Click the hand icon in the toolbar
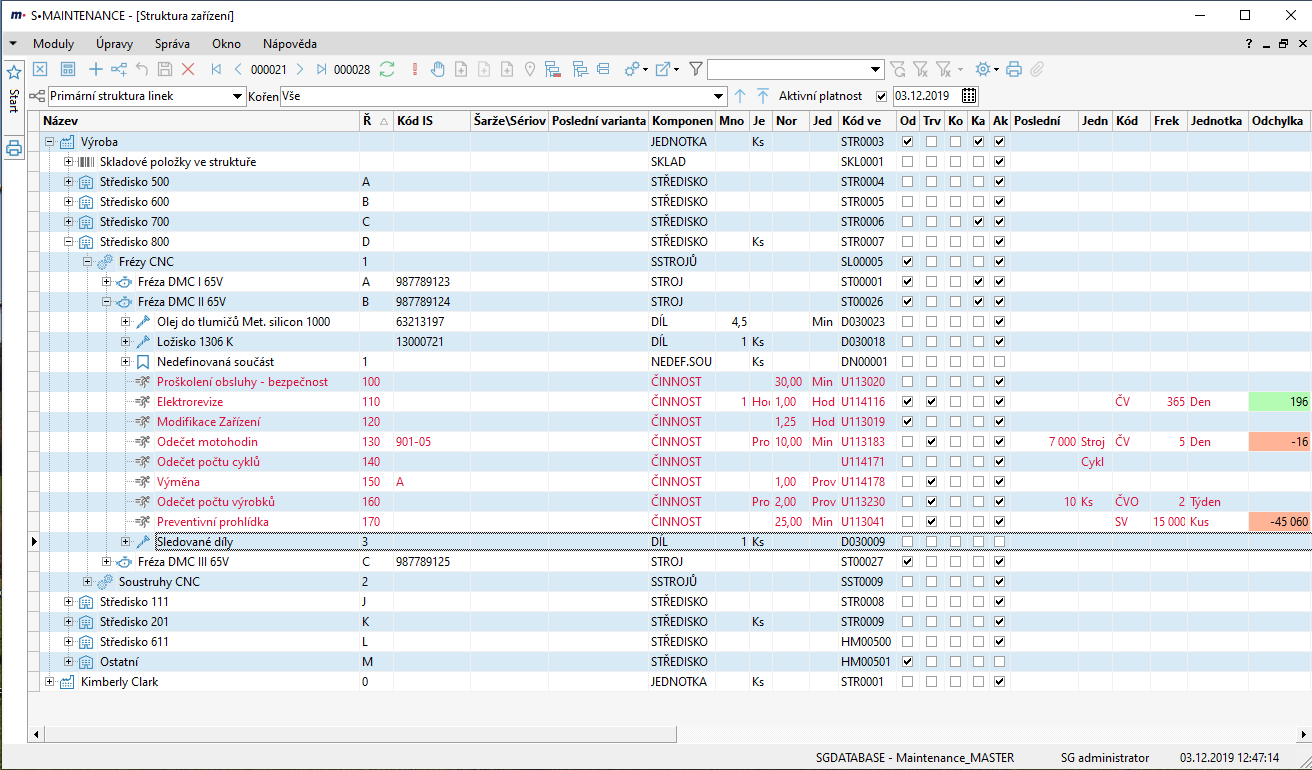 (437, 69)
